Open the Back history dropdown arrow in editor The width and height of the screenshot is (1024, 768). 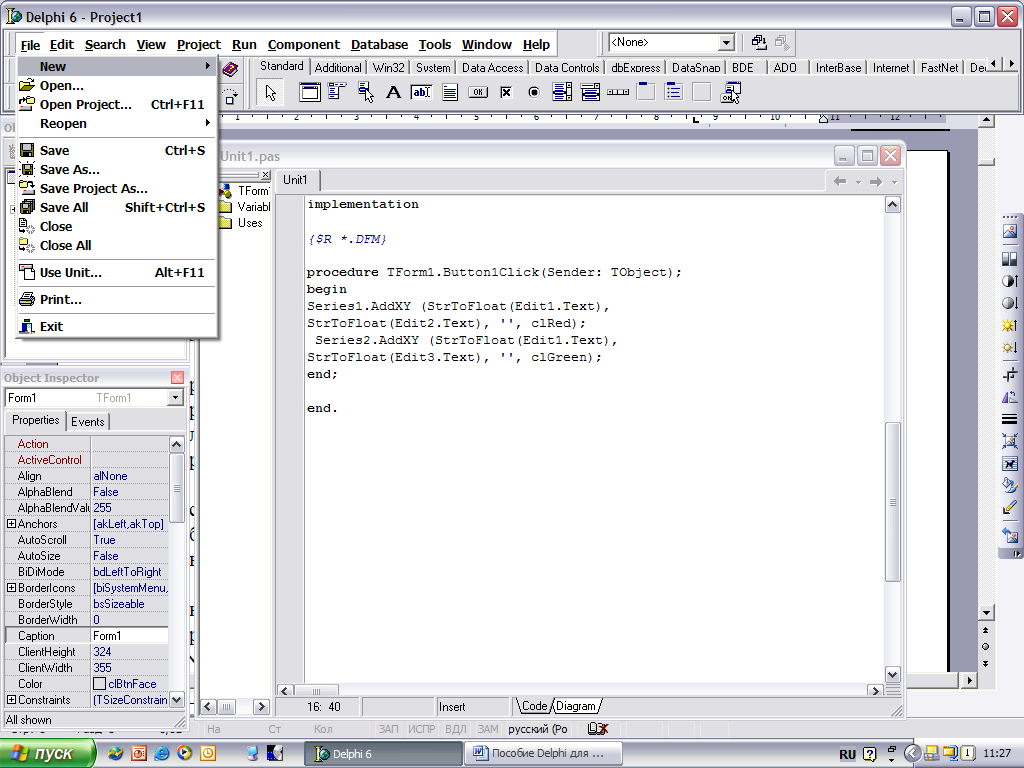[x=858, y=182]
